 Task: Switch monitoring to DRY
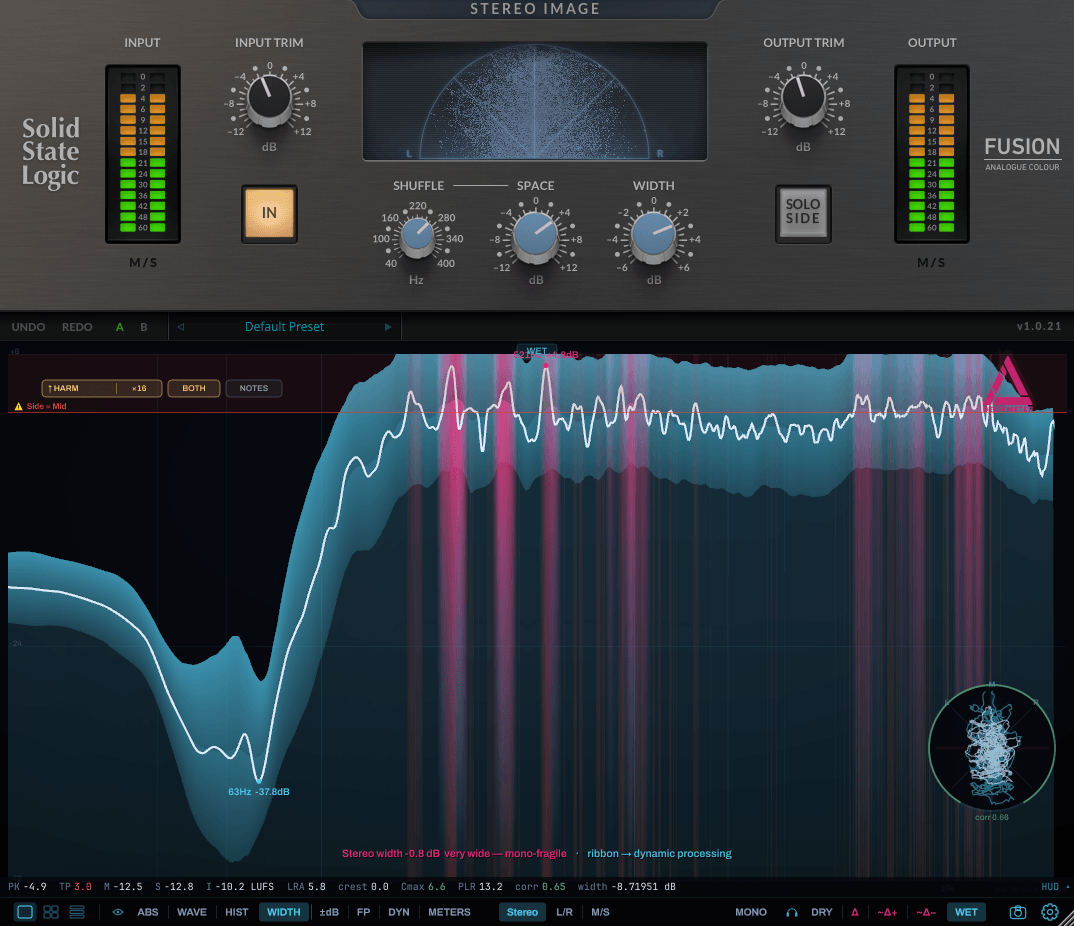coord(821,912)
